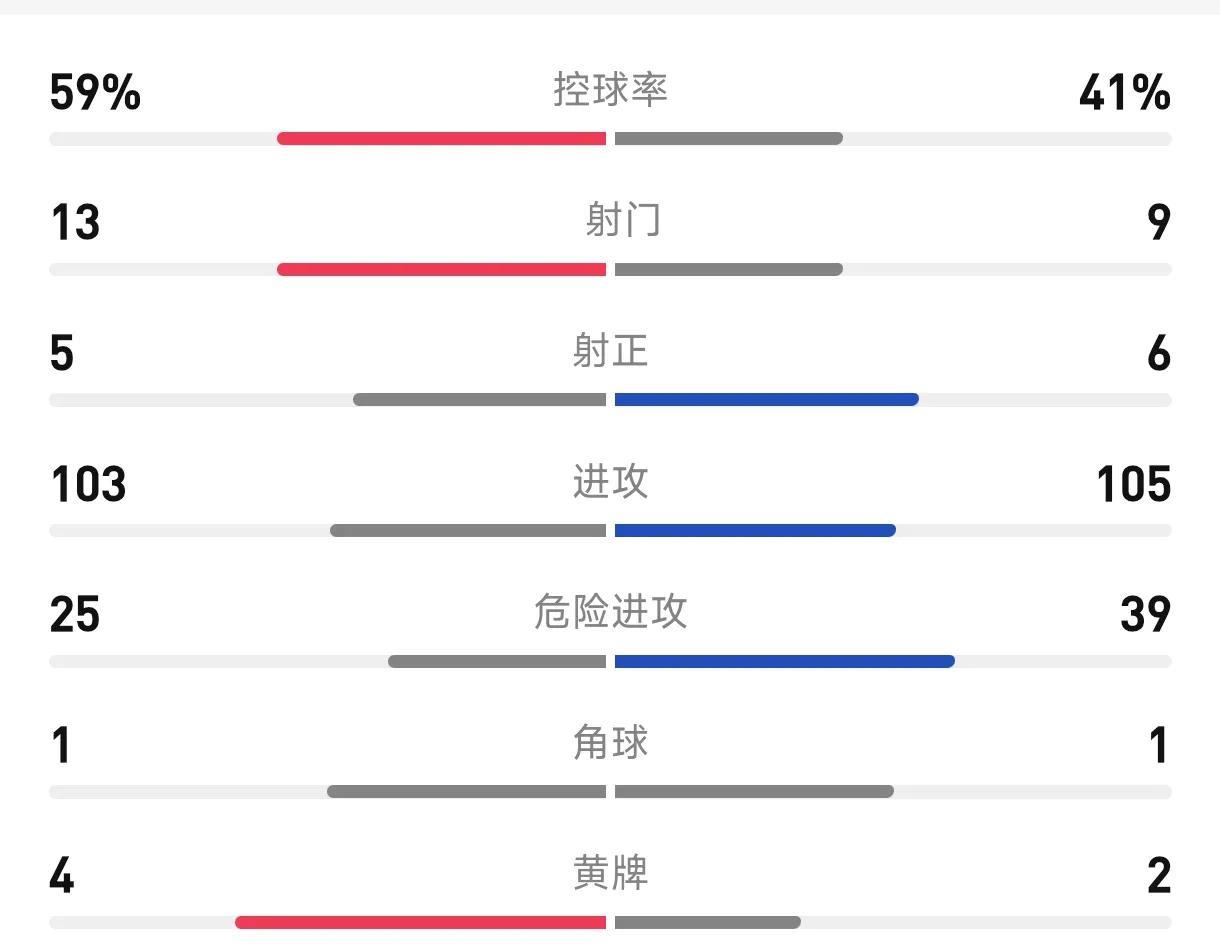This screenshot has height=946, width=1220.
Task: Click the 39 dangerous attacks number
Action: pyautogui.click(x=1145, y=614)
